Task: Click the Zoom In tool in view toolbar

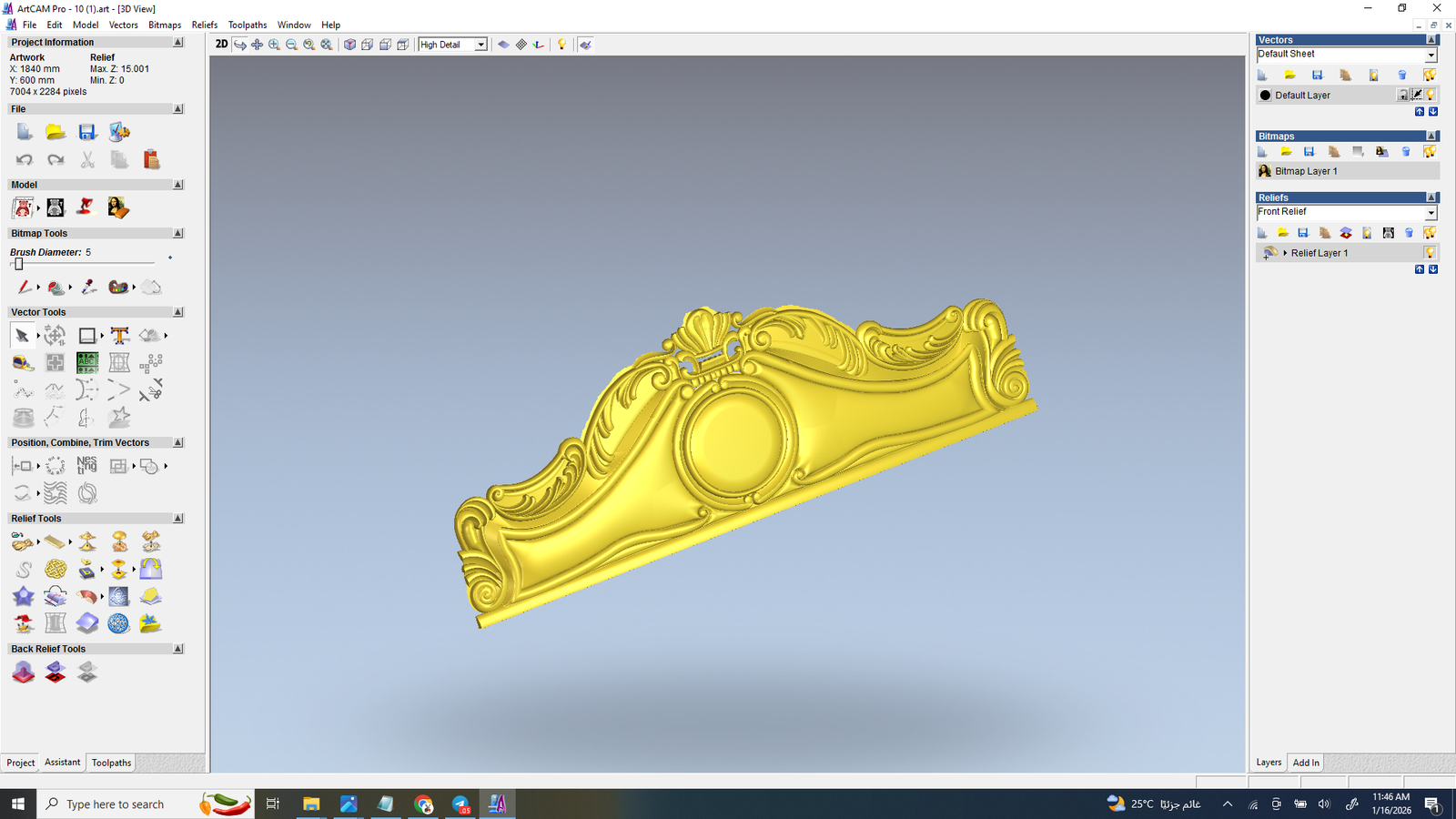Action: tap(274, 45)
